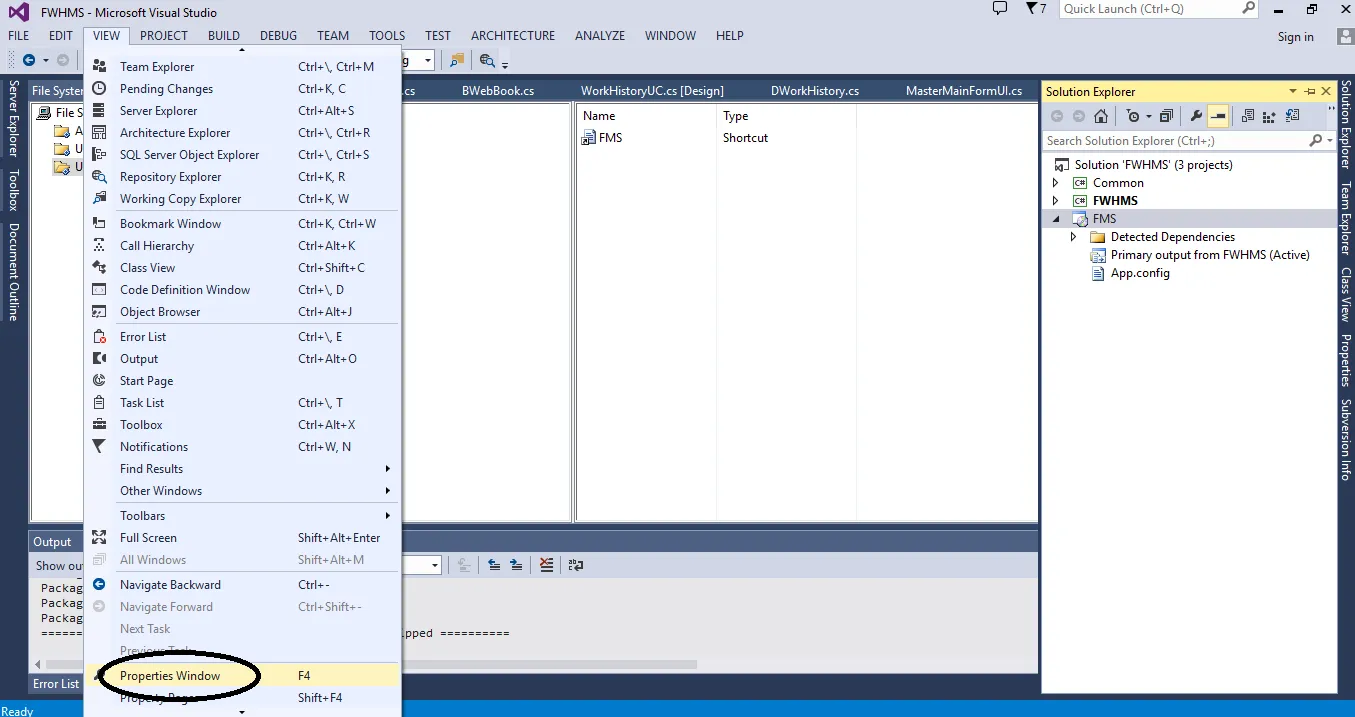This screenshot has height=717, width=1355.
Task: Switch to BWebBook.cs tab
Action: [498, 91]
